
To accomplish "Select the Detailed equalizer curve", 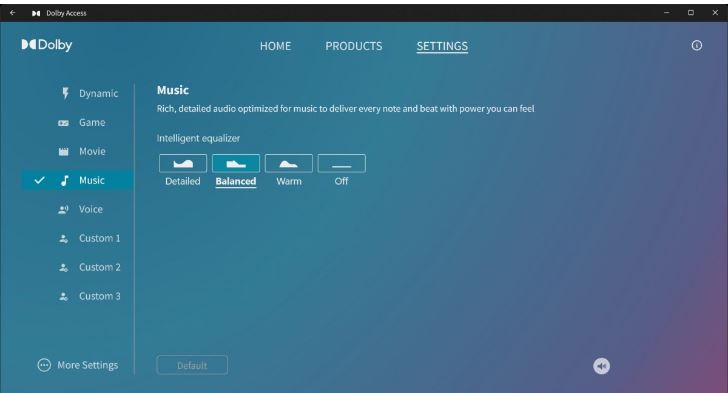I will [x=183, y=164].
